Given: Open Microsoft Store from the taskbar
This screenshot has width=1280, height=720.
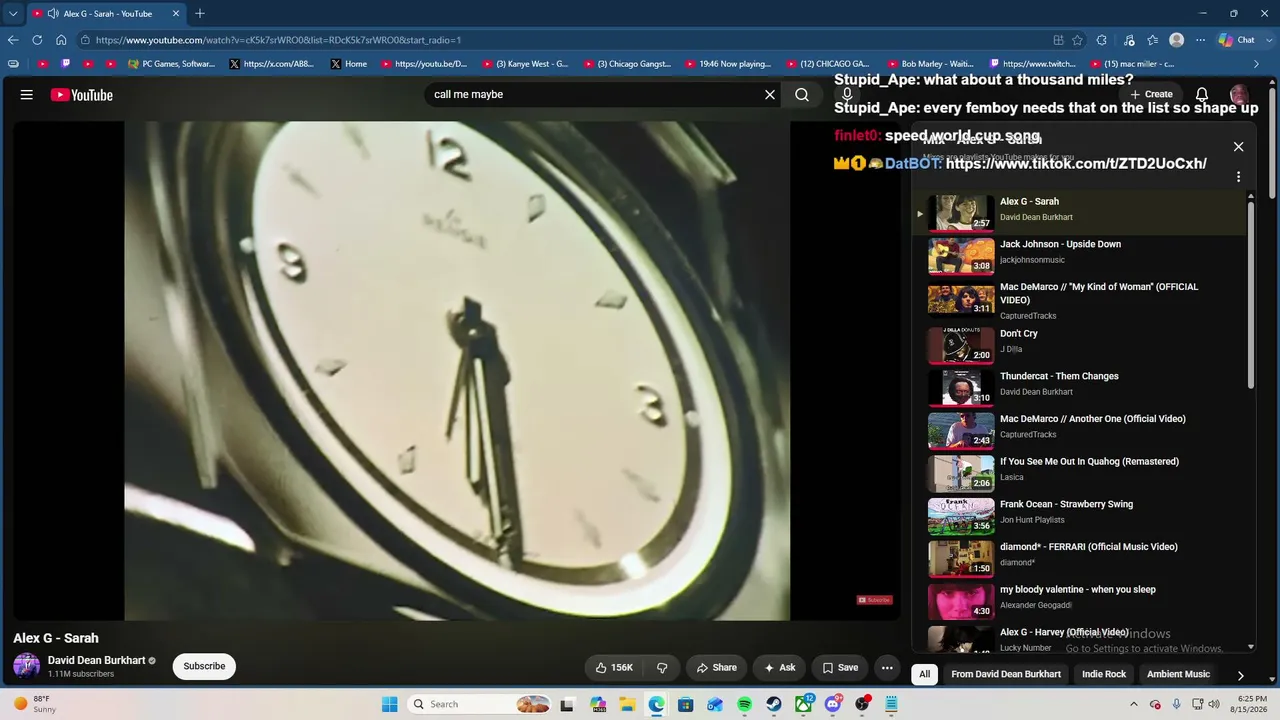Looking at the screenshot, I should (x=685, y=704).
